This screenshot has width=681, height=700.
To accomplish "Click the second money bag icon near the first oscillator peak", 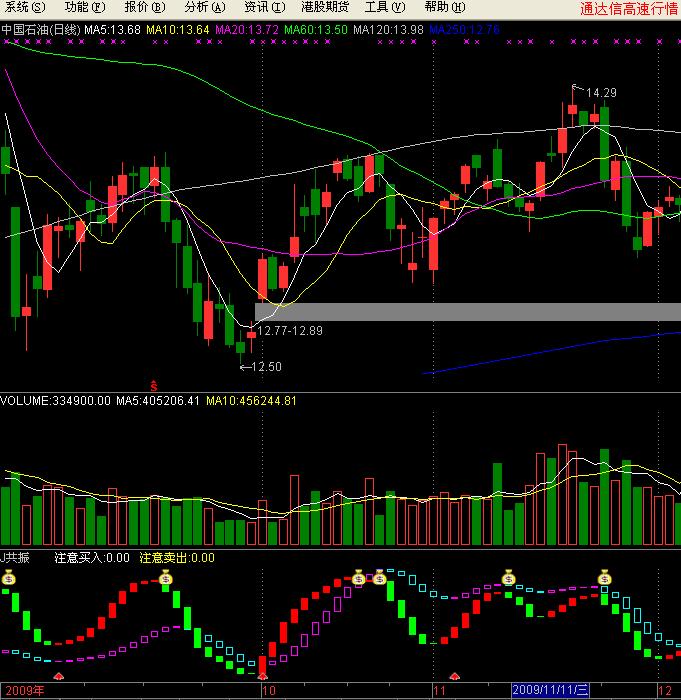I will coord(165,577).
